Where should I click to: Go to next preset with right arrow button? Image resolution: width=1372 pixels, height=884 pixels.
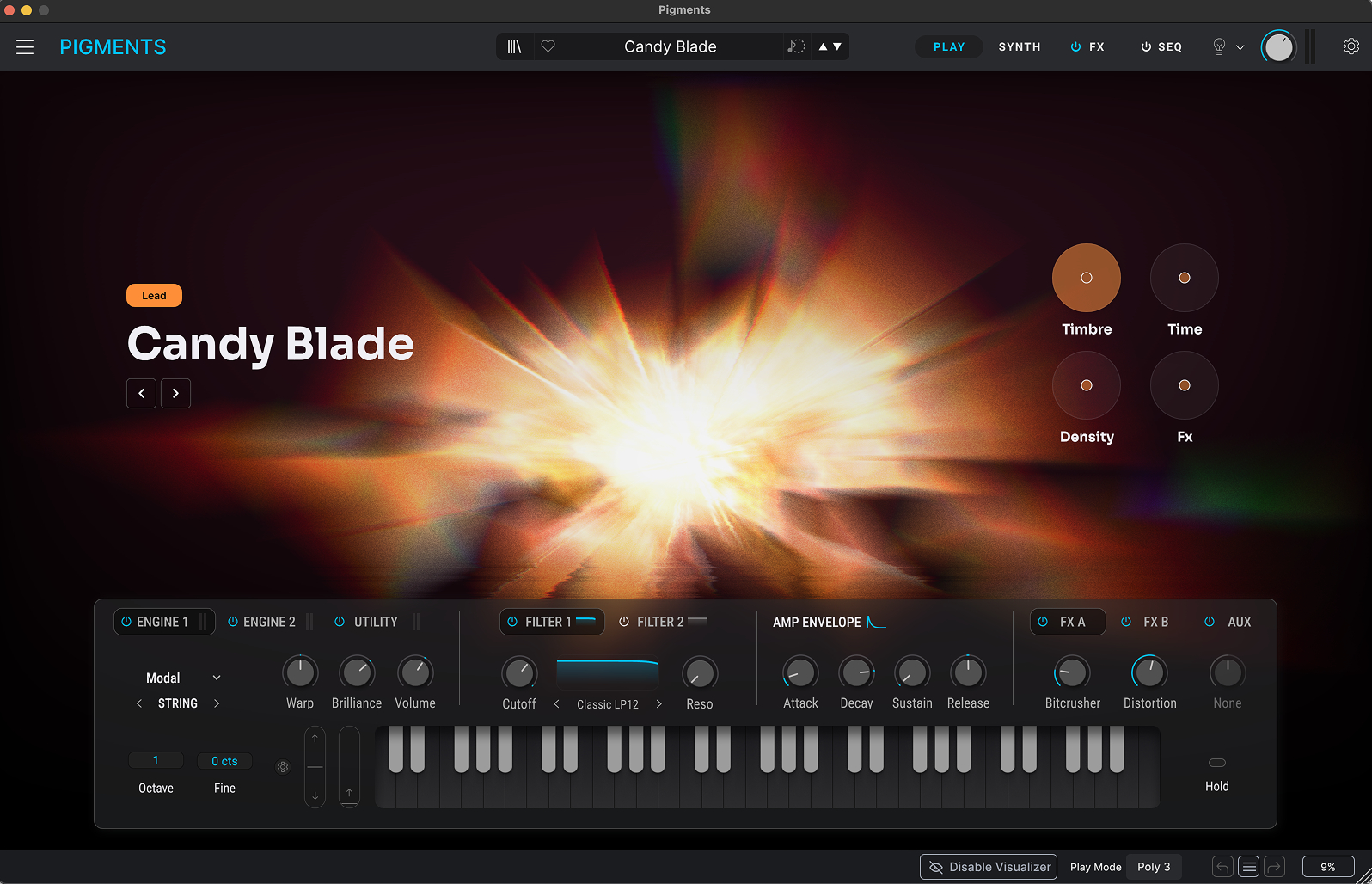click(x=175, y=393)
